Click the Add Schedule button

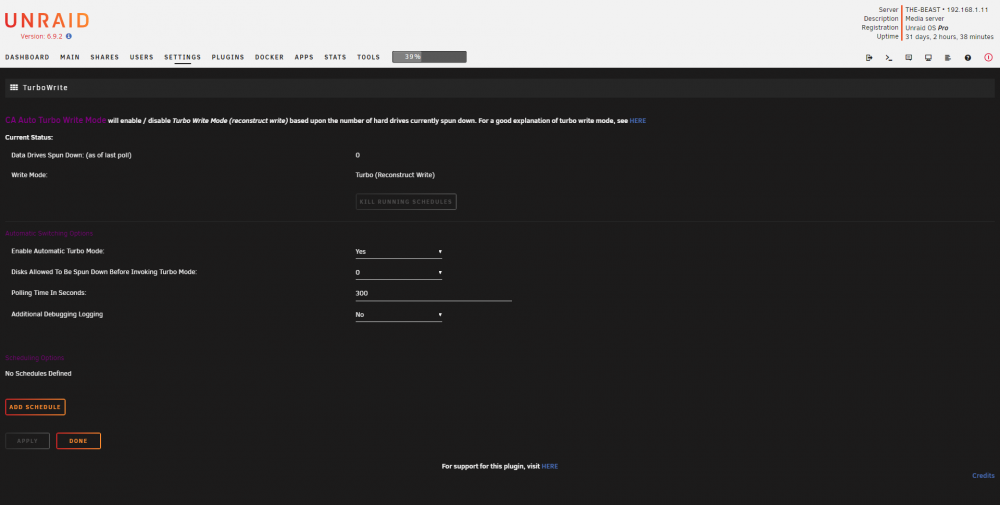coord(35,407)
